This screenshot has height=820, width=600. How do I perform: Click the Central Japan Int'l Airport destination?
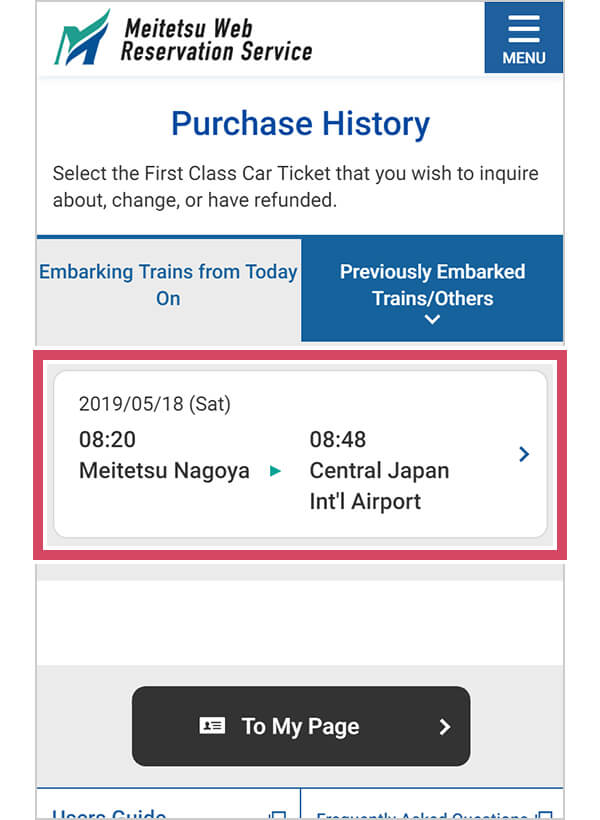coord(379,485)
